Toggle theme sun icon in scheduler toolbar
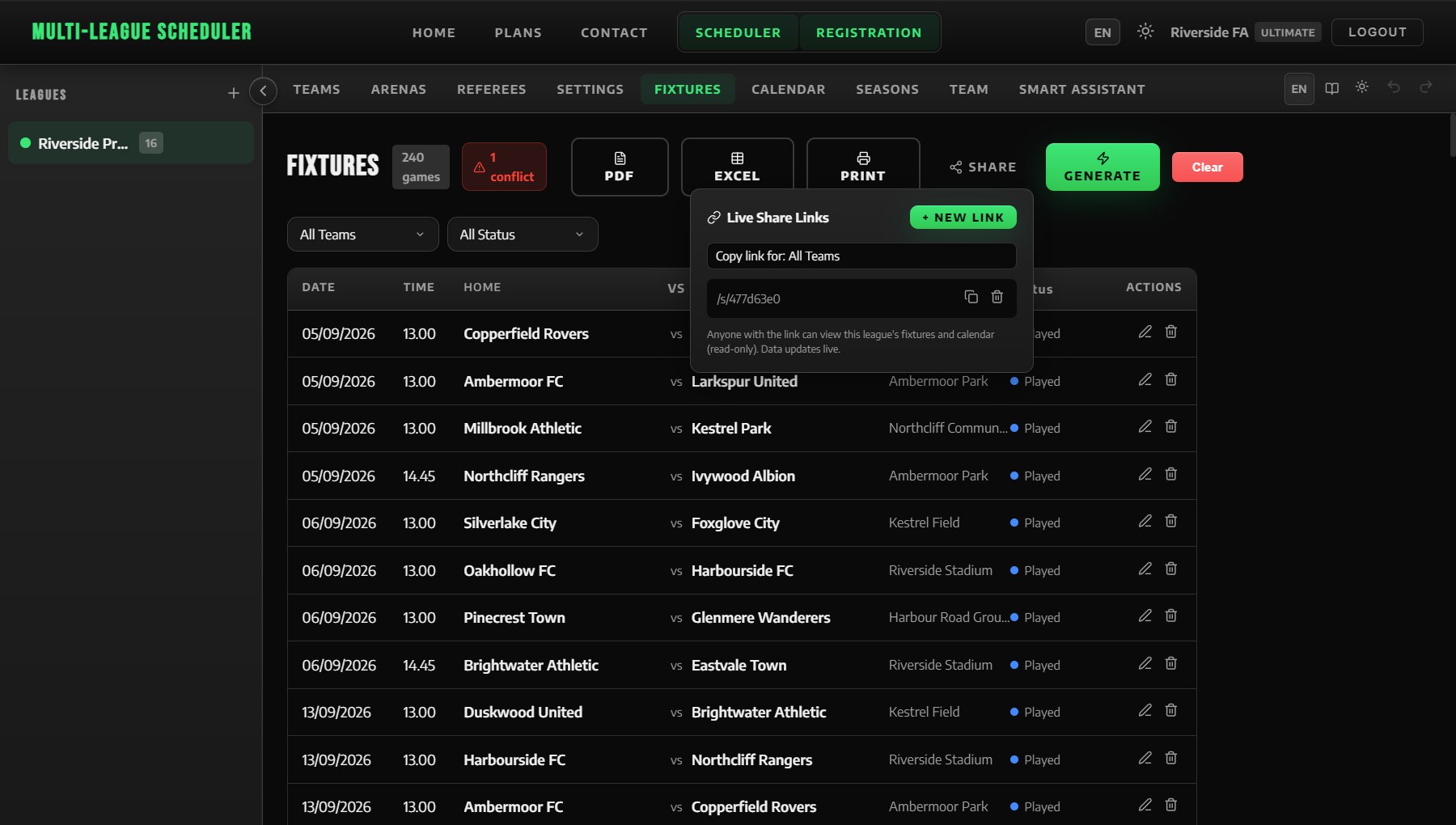Viewport: 1456px width, 825px height. coord(1362,87)
